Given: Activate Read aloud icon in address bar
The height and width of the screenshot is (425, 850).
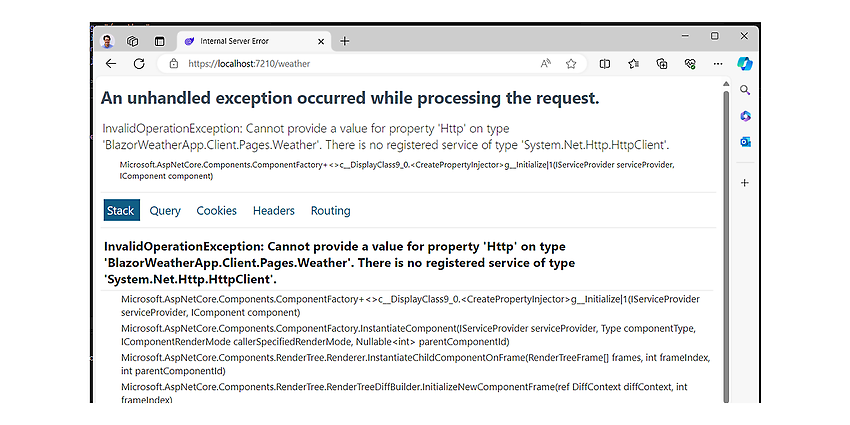Looking at the screenshot, I should pyautogui.click(x=546, y=64).
